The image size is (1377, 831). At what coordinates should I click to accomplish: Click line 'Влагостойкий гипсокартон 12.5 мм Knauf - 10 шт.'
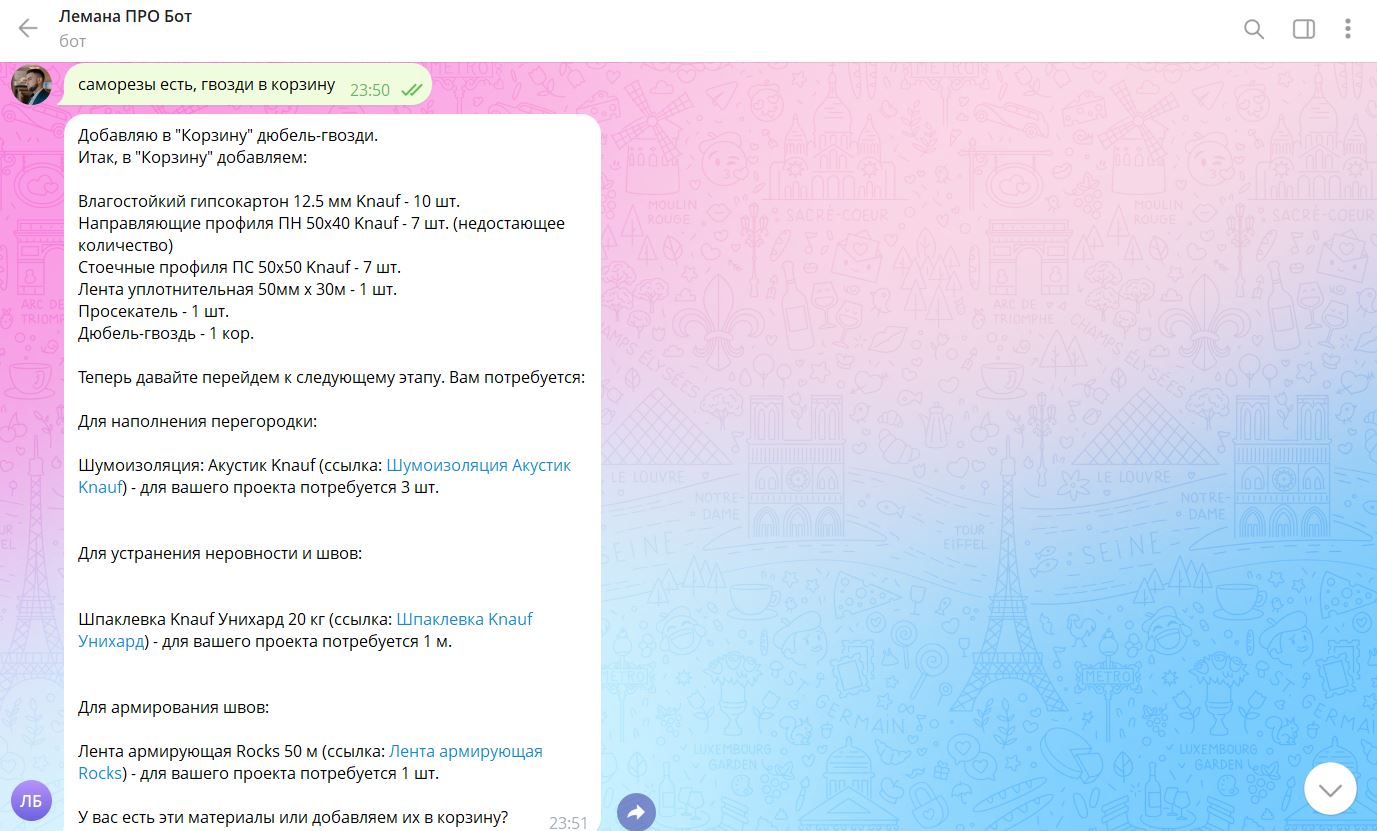pyautogui.click(x=269, y=201)
